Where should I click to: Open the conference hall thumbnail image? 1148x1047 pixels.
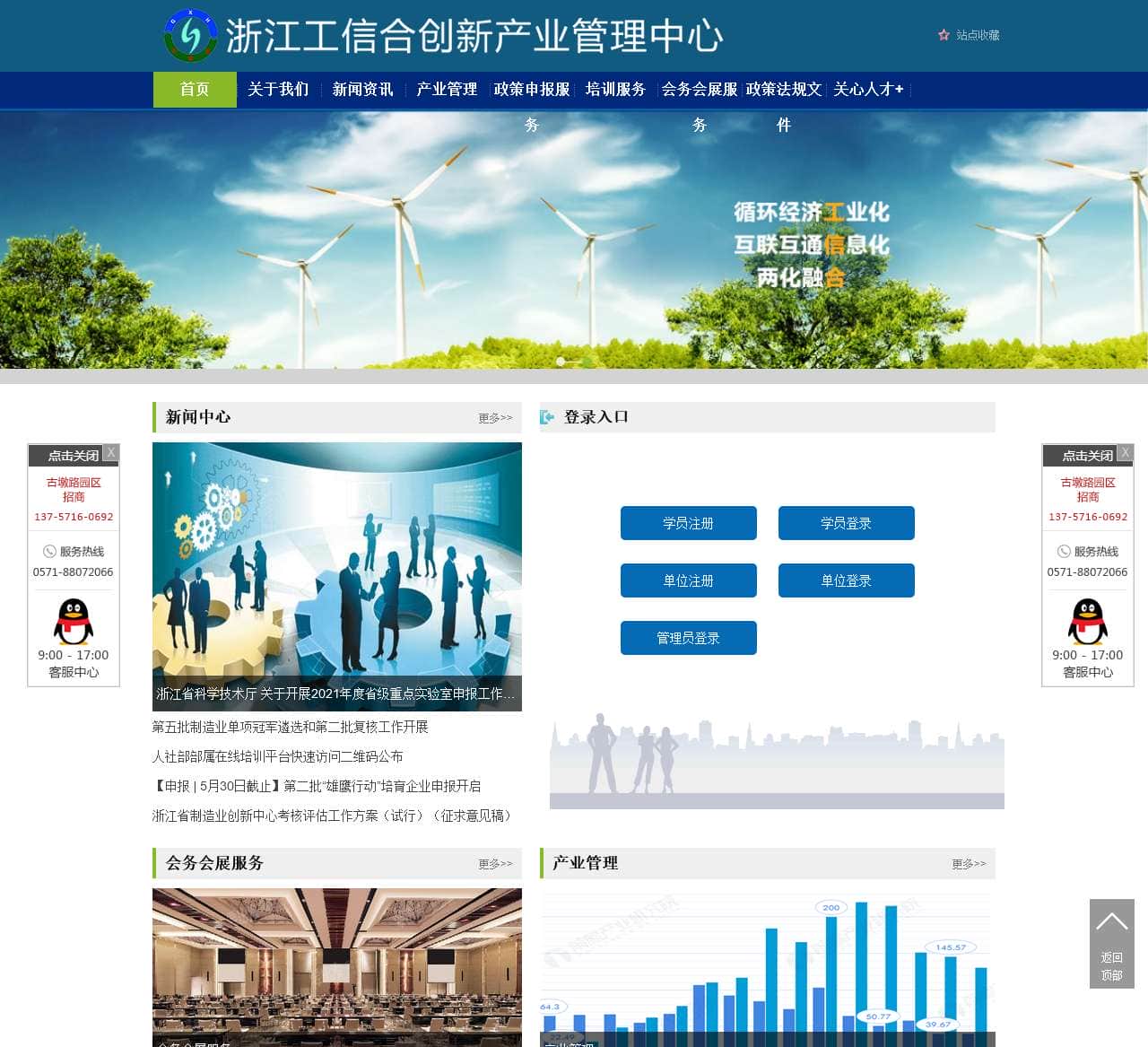coord(337,967)
